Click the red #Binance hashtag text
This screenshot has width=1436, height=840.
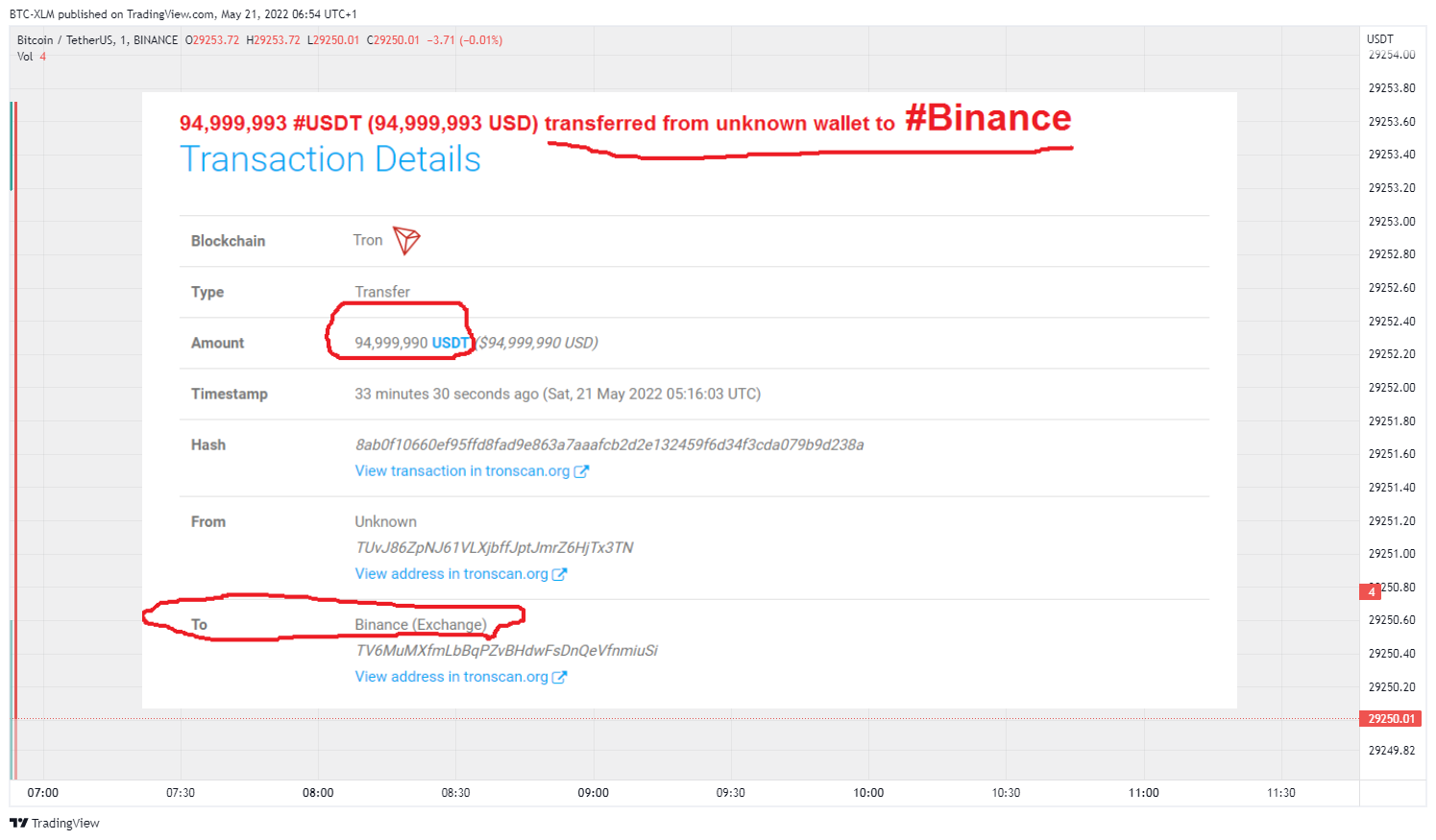pos(987,118)
